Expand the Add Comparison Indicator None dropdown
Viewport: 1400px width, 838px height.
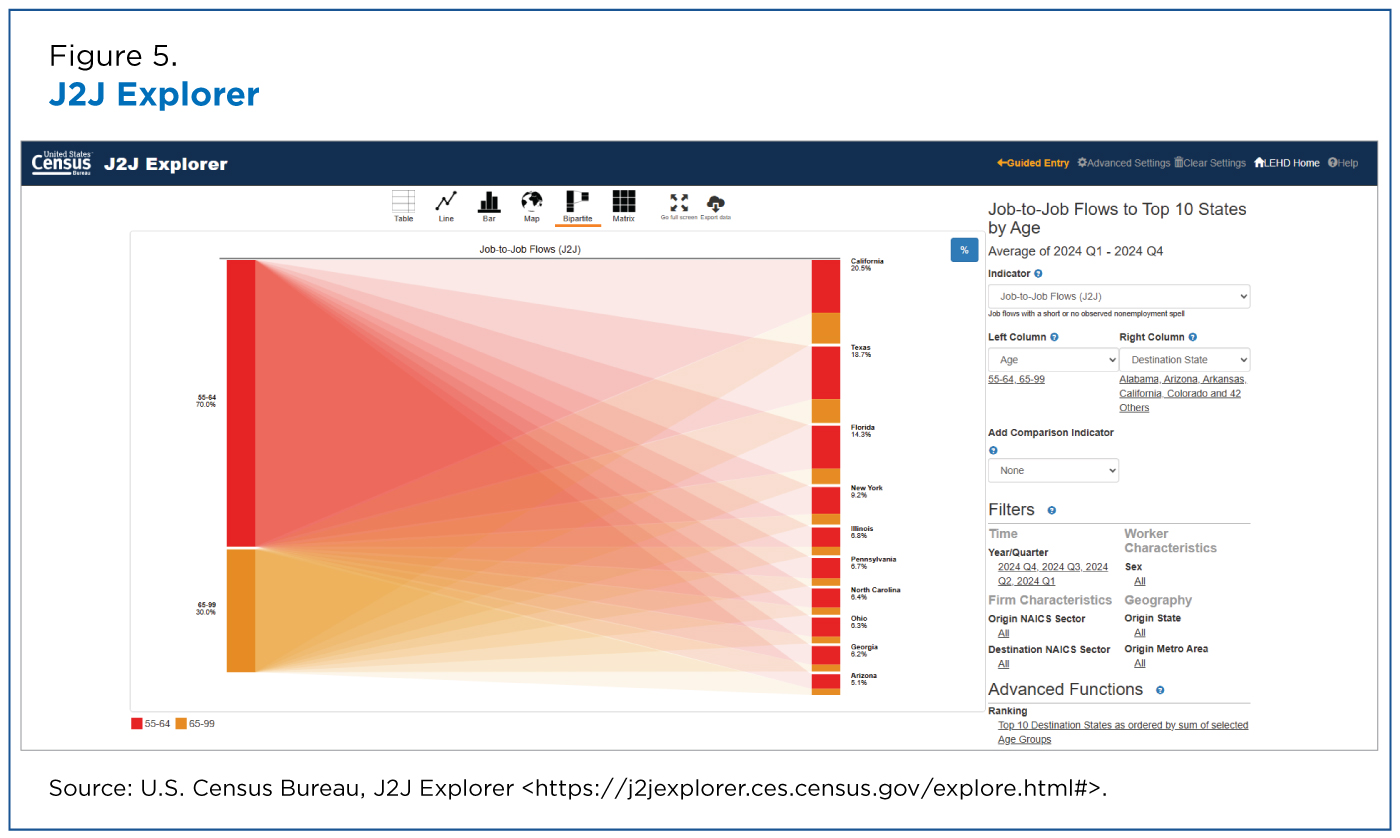(x=1053, y=470)
